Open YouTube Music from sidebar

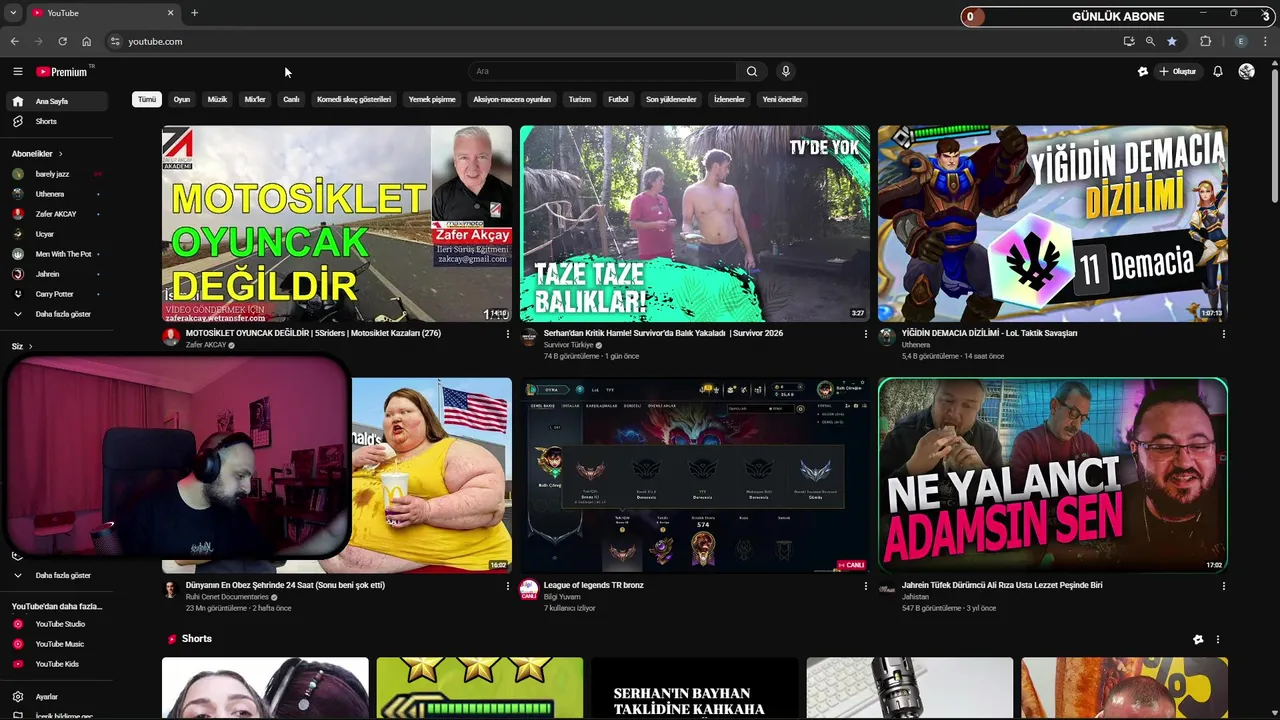[58, 644]
